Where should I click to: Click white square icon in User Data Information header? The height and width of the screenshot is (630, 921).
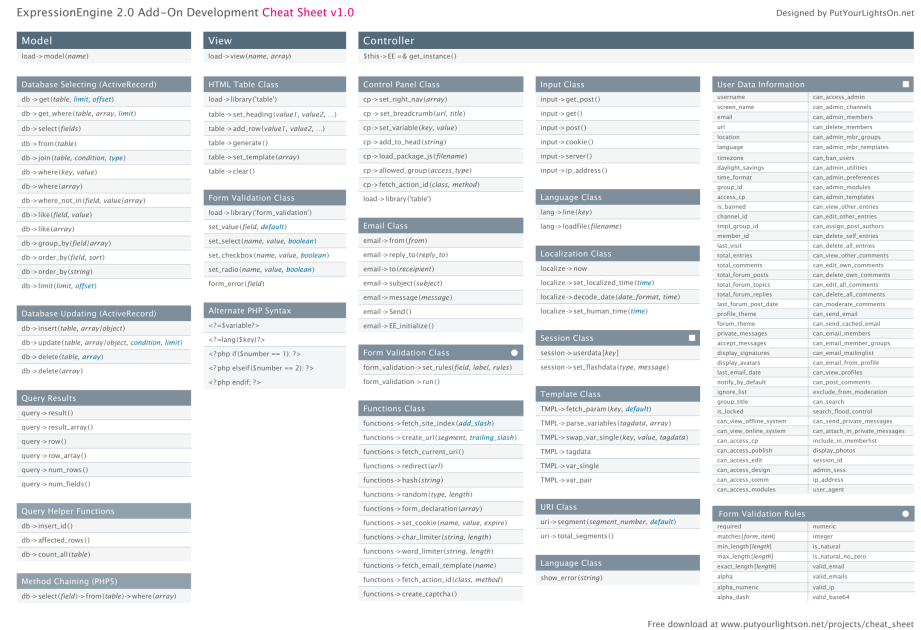pos(905,85)
